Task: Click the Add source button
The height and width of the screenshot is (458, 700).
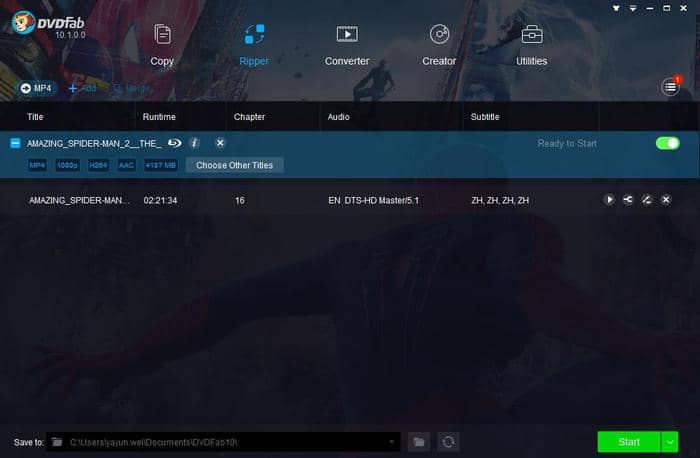Action: pyautogui.click(x=83, y=88)
